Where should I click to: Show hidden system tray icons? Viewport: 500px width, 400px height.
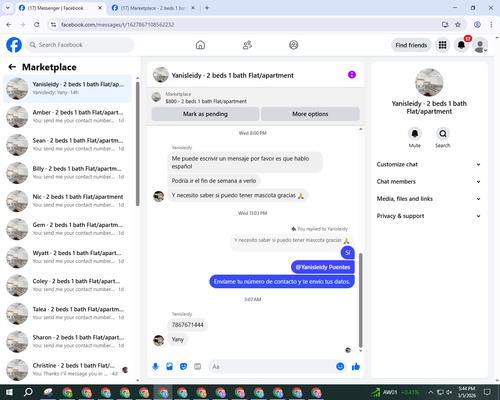pyautogui.click(x=431, y=392)
